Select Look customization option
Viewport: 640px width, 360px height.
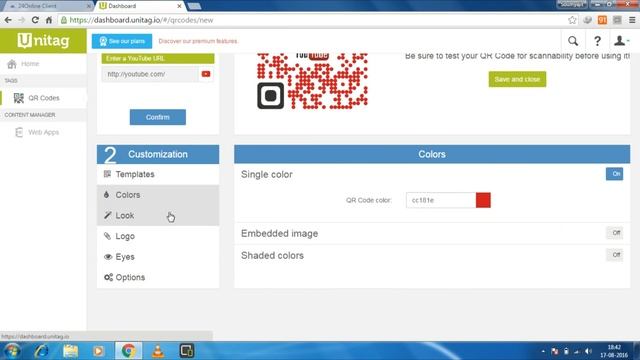point(158,215)
